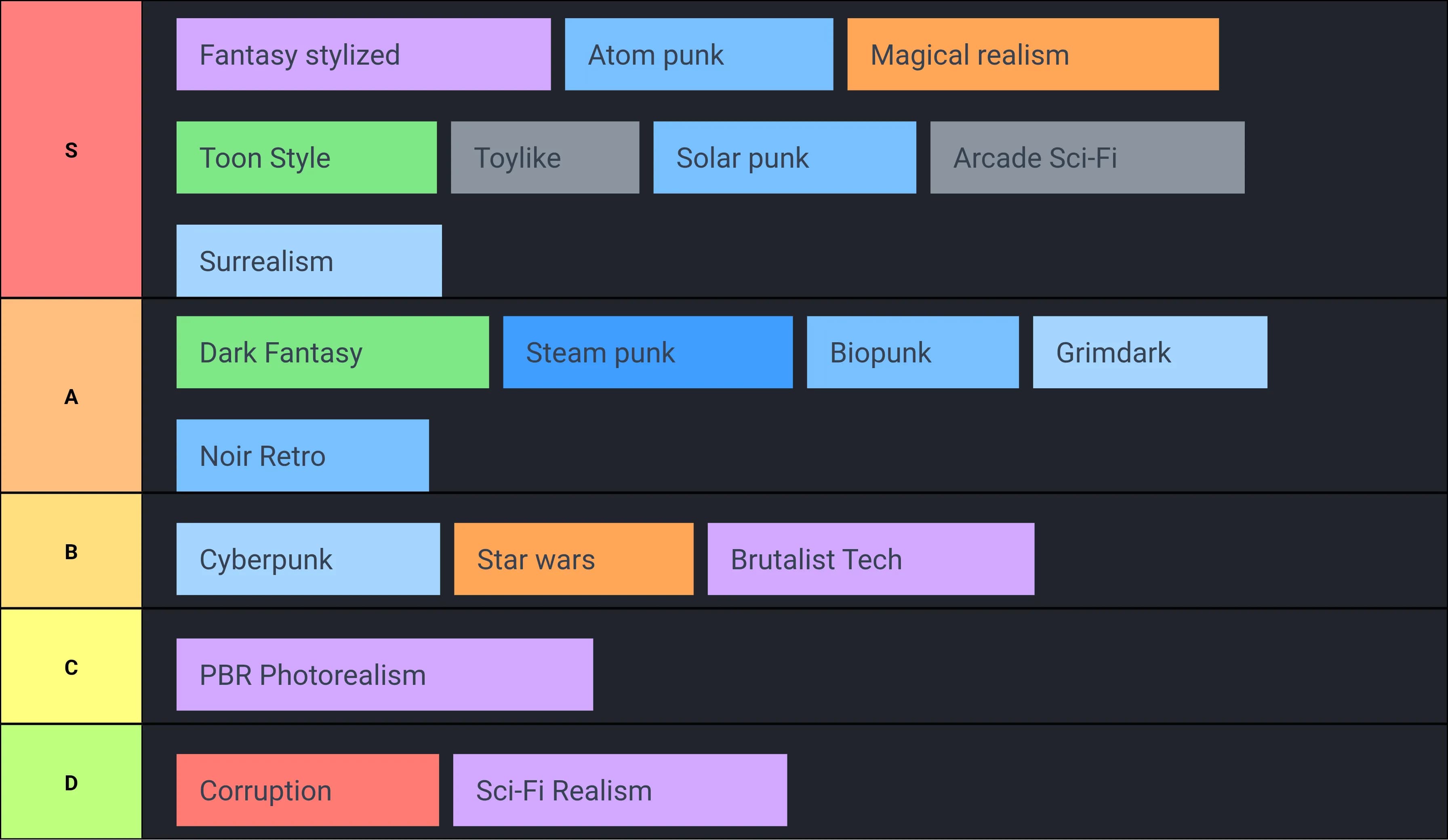Click the orange Star wars tile
The width and height of the screenshot is (1448, 840).
[x=573, y=559]
